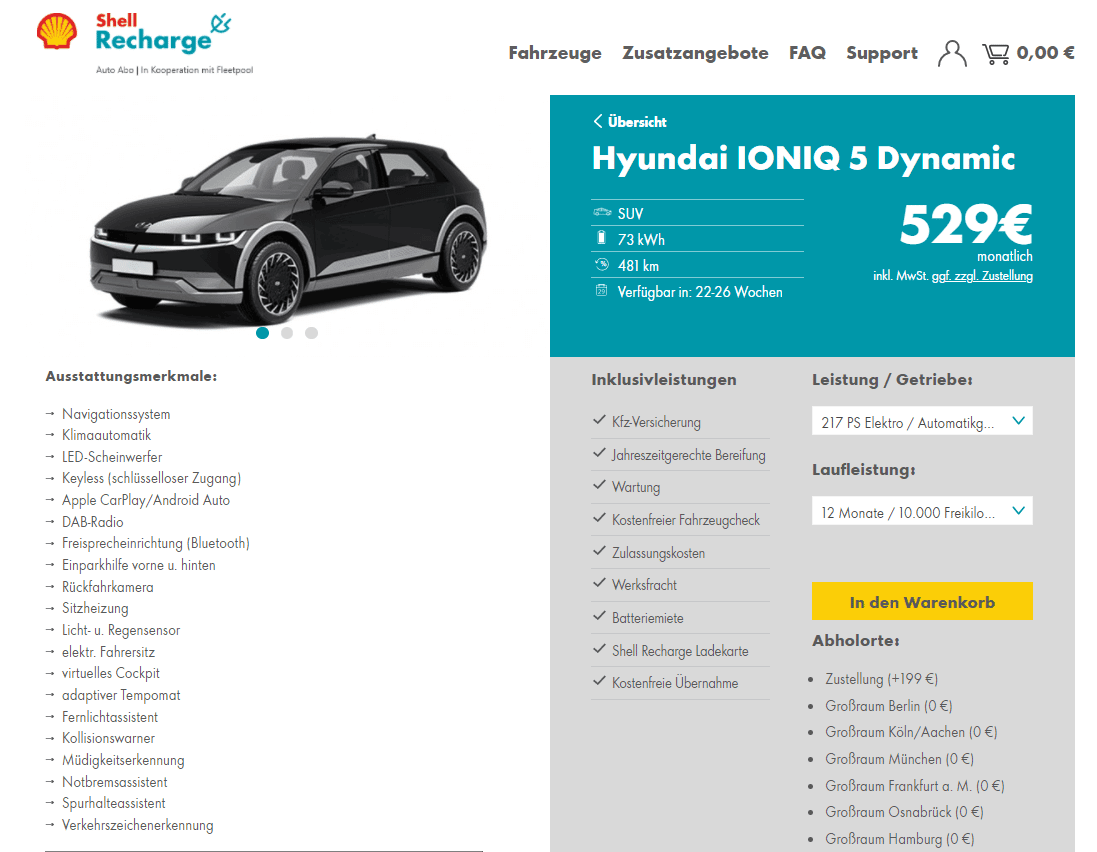Click the checkmark beside Shell Recharge Ladekarte

coord(599,649)
